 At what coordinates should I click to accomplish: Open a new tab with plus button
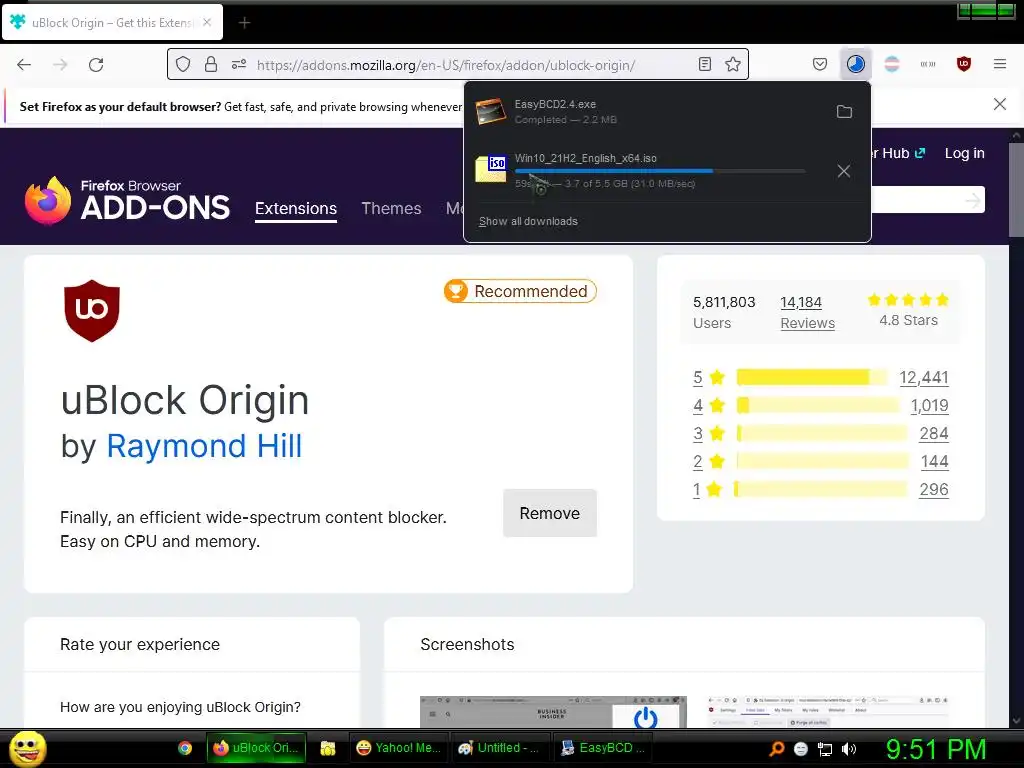(244, 23)
